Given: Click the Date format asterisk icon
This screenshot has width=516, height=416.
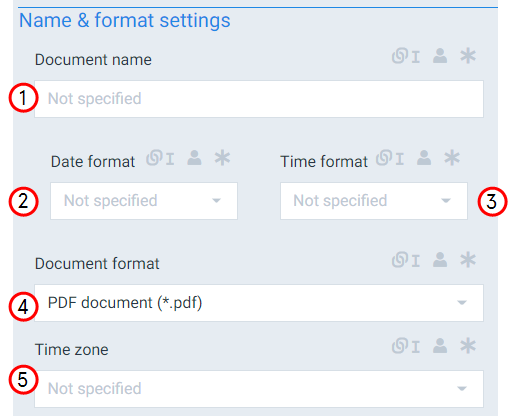Looking at the screenshot, I should (x=222, y=158).
